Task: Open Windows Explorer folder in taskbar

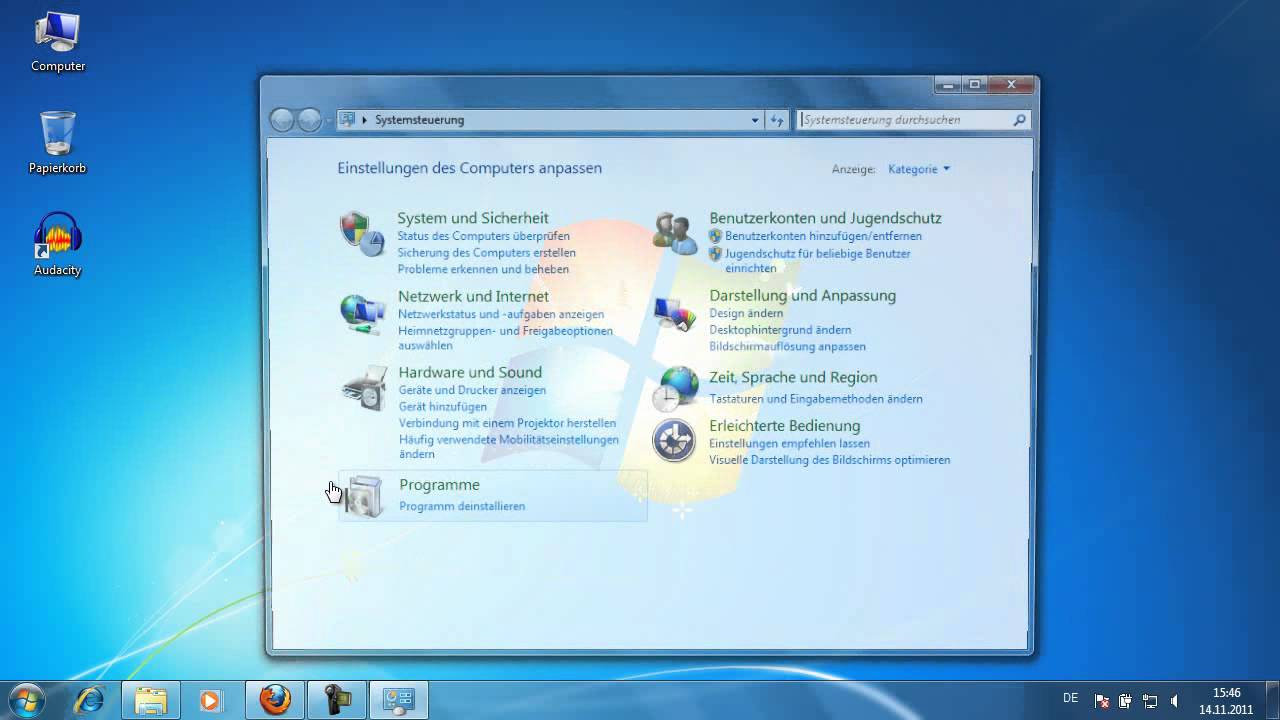Action: [x=151, y=700]
